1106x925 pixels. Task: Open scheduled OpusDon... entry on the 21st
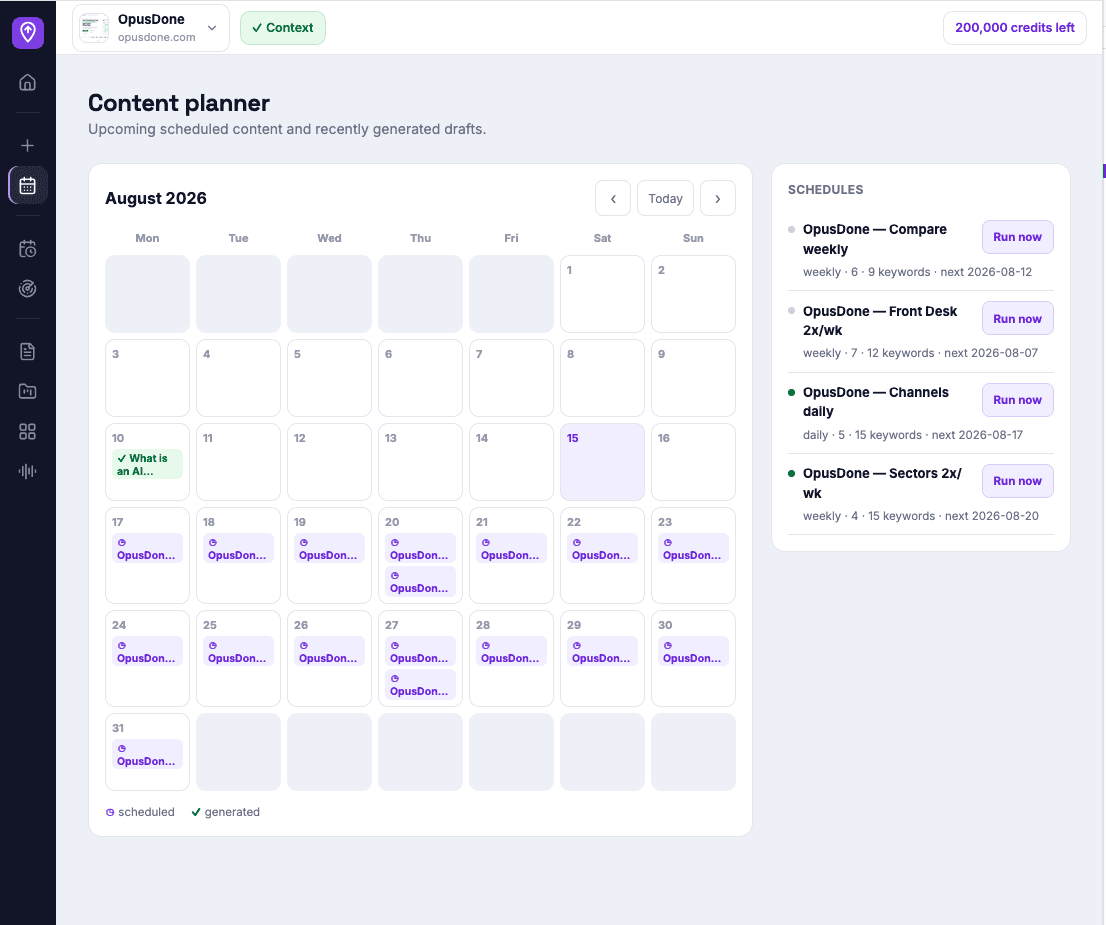tap(511, 548)
